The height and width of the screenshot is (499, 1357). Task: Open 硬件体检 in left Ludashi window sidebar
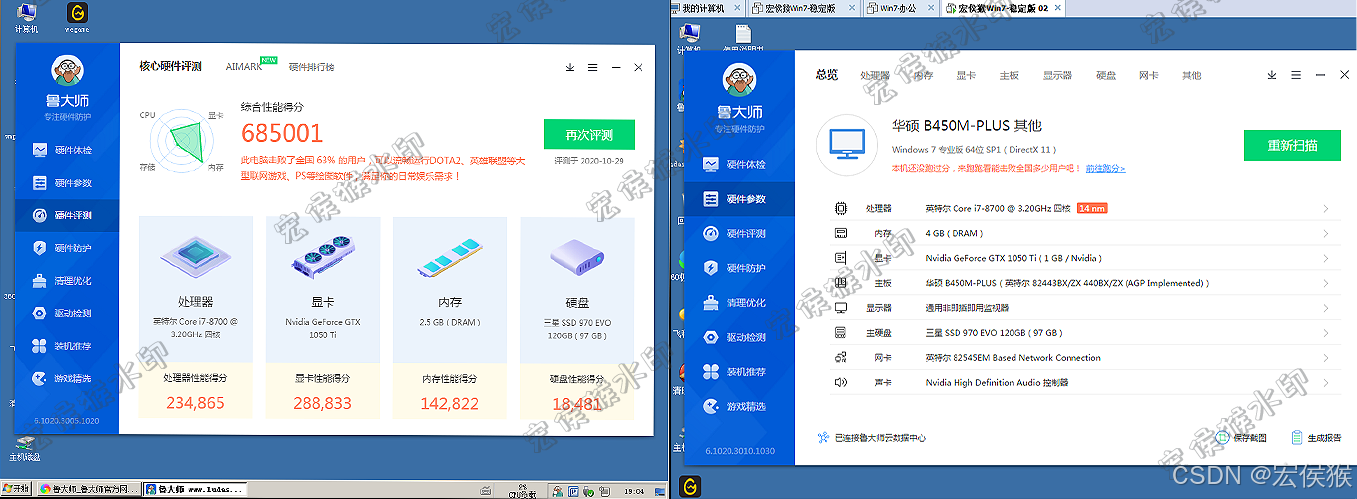[x=66, y=150]
